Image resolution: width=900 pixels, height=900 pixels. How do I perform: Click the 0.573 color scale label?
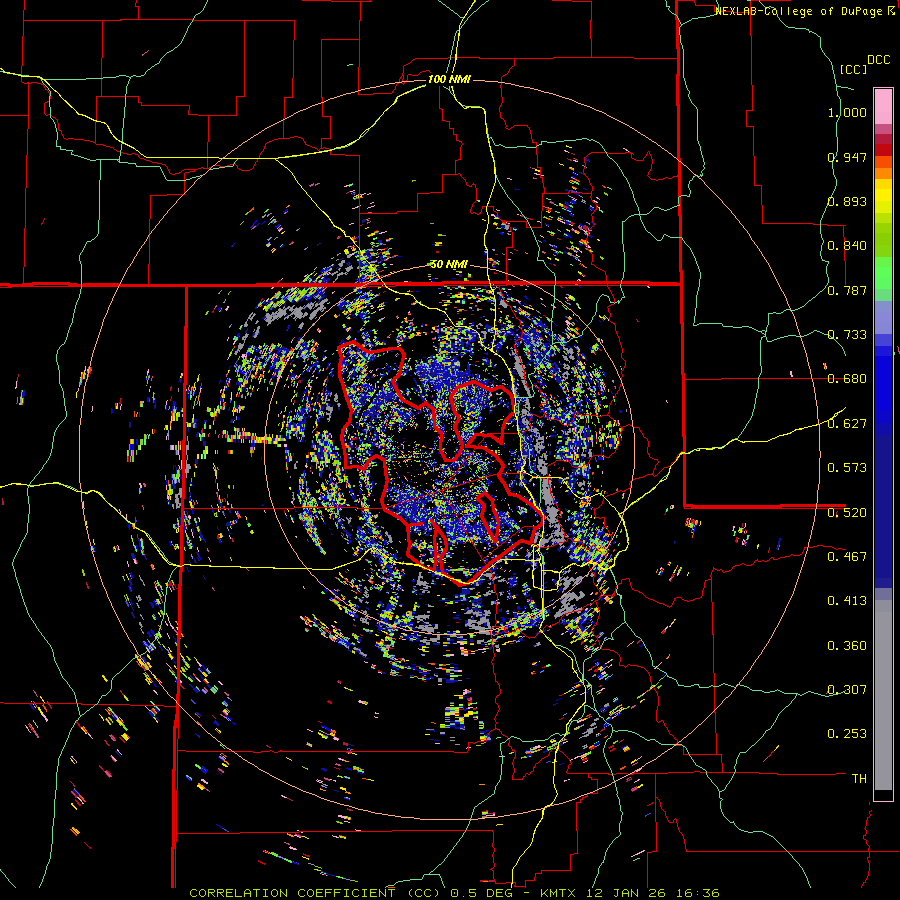847,468
